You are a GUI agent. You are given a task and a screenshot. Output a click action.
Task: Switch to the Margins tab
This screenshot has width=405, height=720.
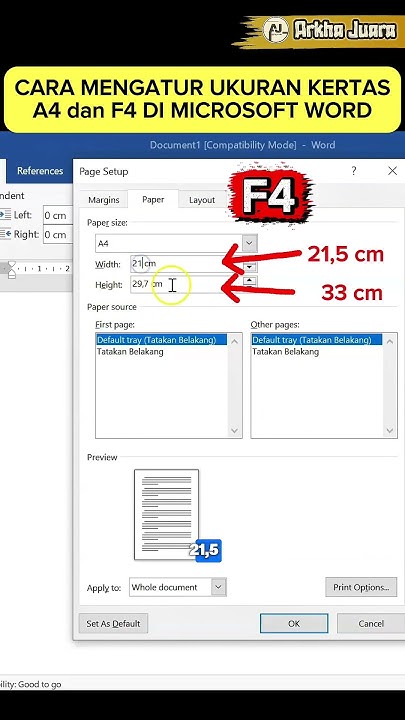click(x=104, y=200)
